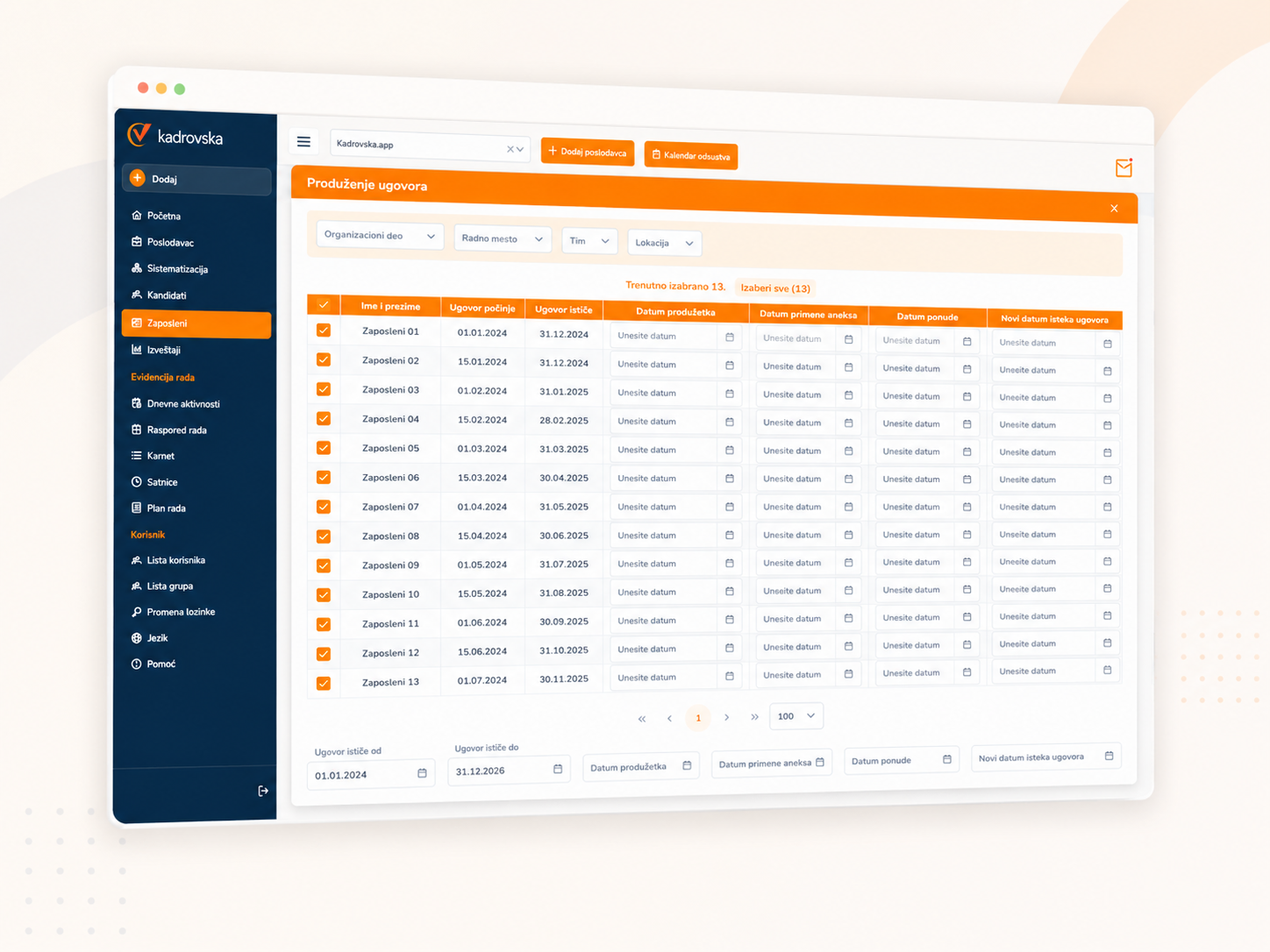Open calendar icon in Ugovor ističe do

coord(558,769)
